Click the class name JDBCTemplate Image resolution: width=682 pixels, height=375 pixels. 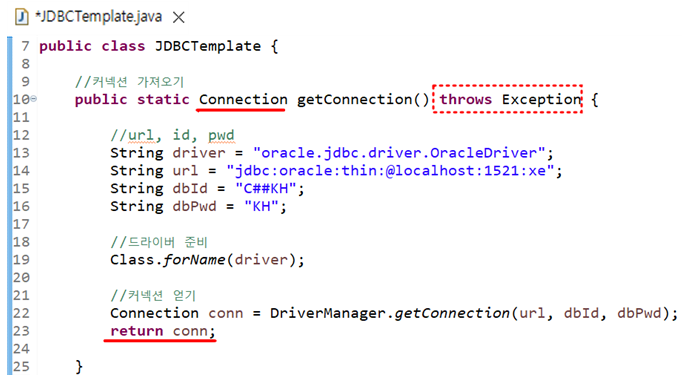point(208,46)
